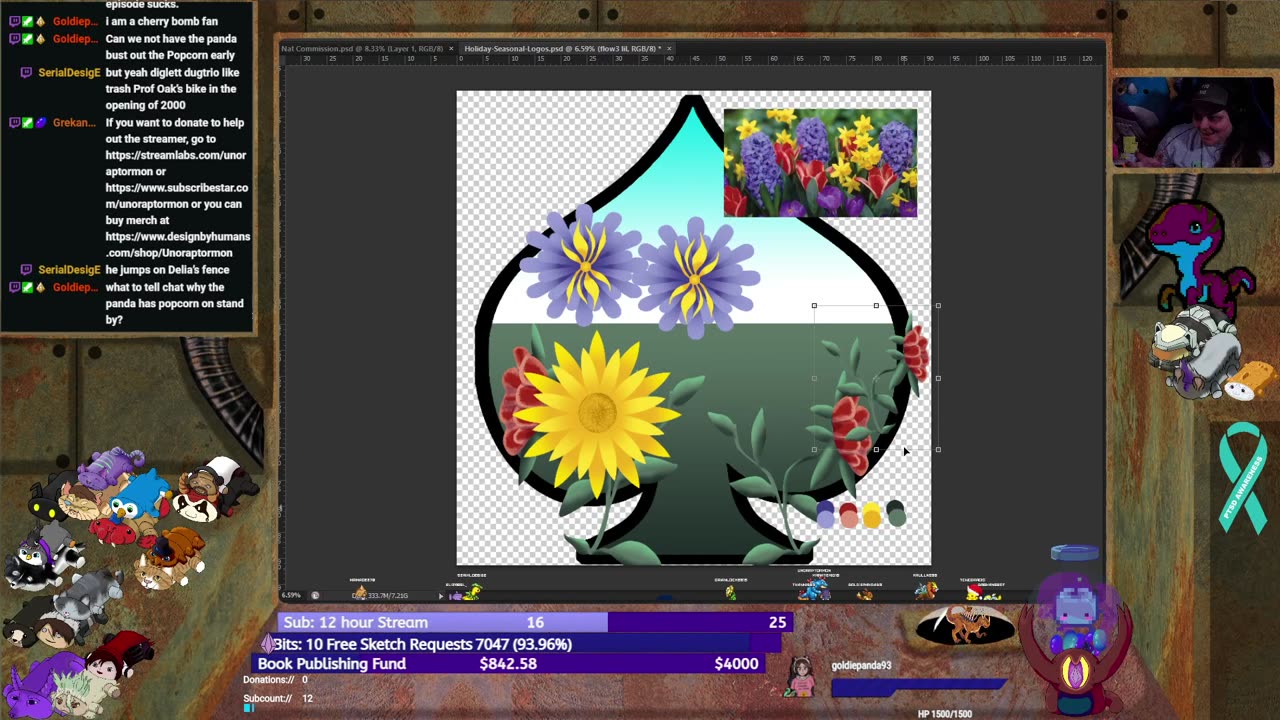Click the "HP 1500/1500" readout
The width and height of the screenshot is (1280, 720).
pos(945,714)
